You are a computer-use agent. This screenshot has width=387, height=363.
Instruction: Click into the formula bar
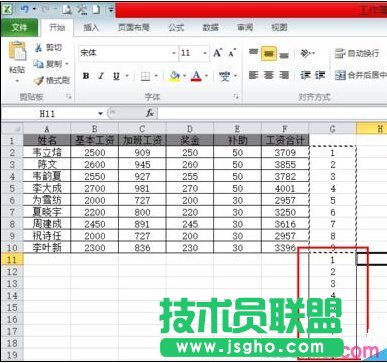[x=272, y=114]
